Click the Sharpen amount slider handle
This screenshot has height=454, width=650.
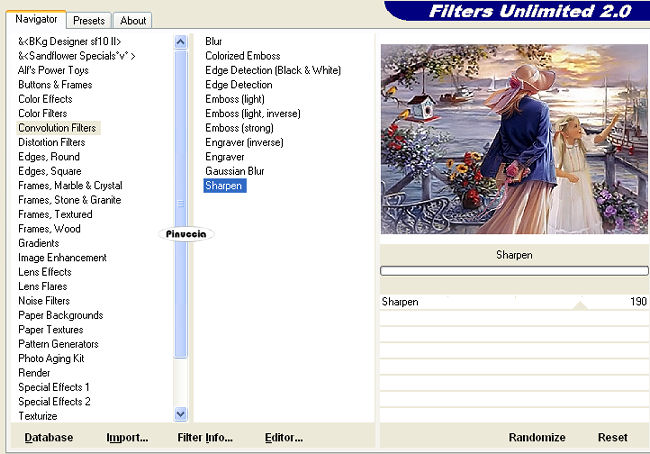580,306
